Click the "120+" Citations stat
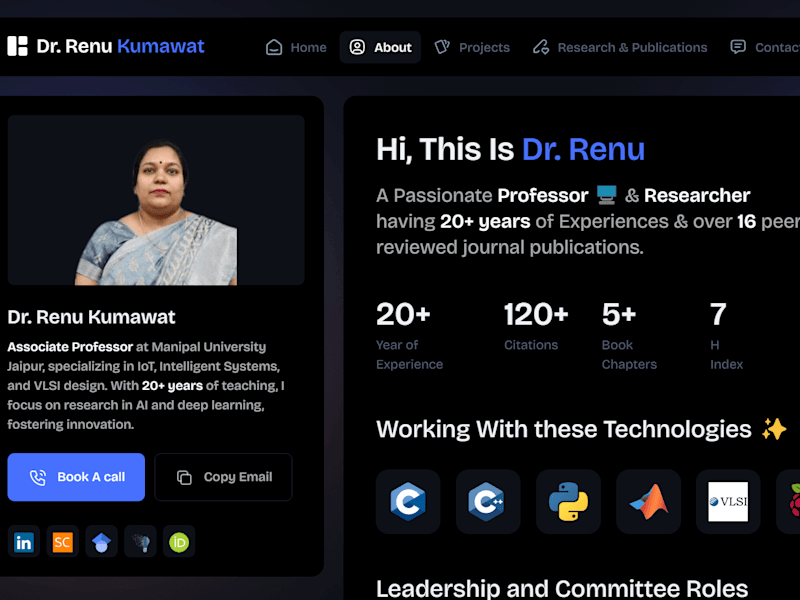The image size is (800, 600). click(536, 314)
